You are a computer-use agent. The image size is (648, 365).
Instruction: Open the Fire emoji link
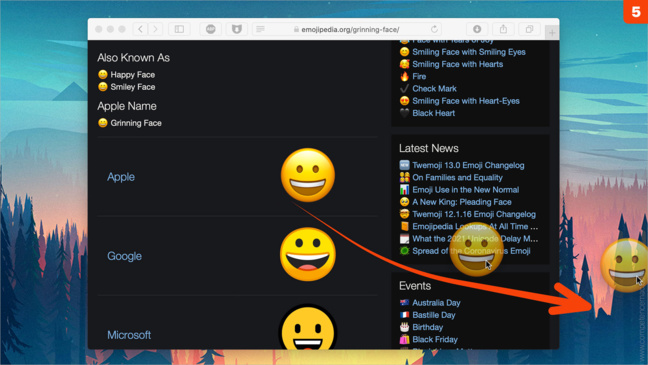point(419,76)
